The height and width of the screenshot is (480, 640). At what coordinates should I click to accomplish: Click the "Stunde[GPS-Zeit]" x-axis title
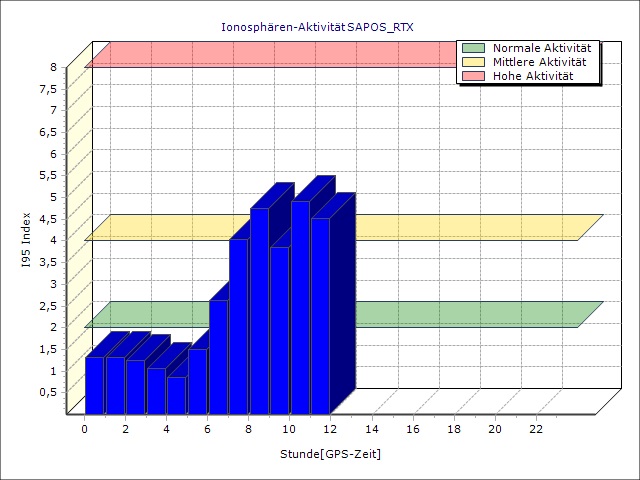coord(330,454)
